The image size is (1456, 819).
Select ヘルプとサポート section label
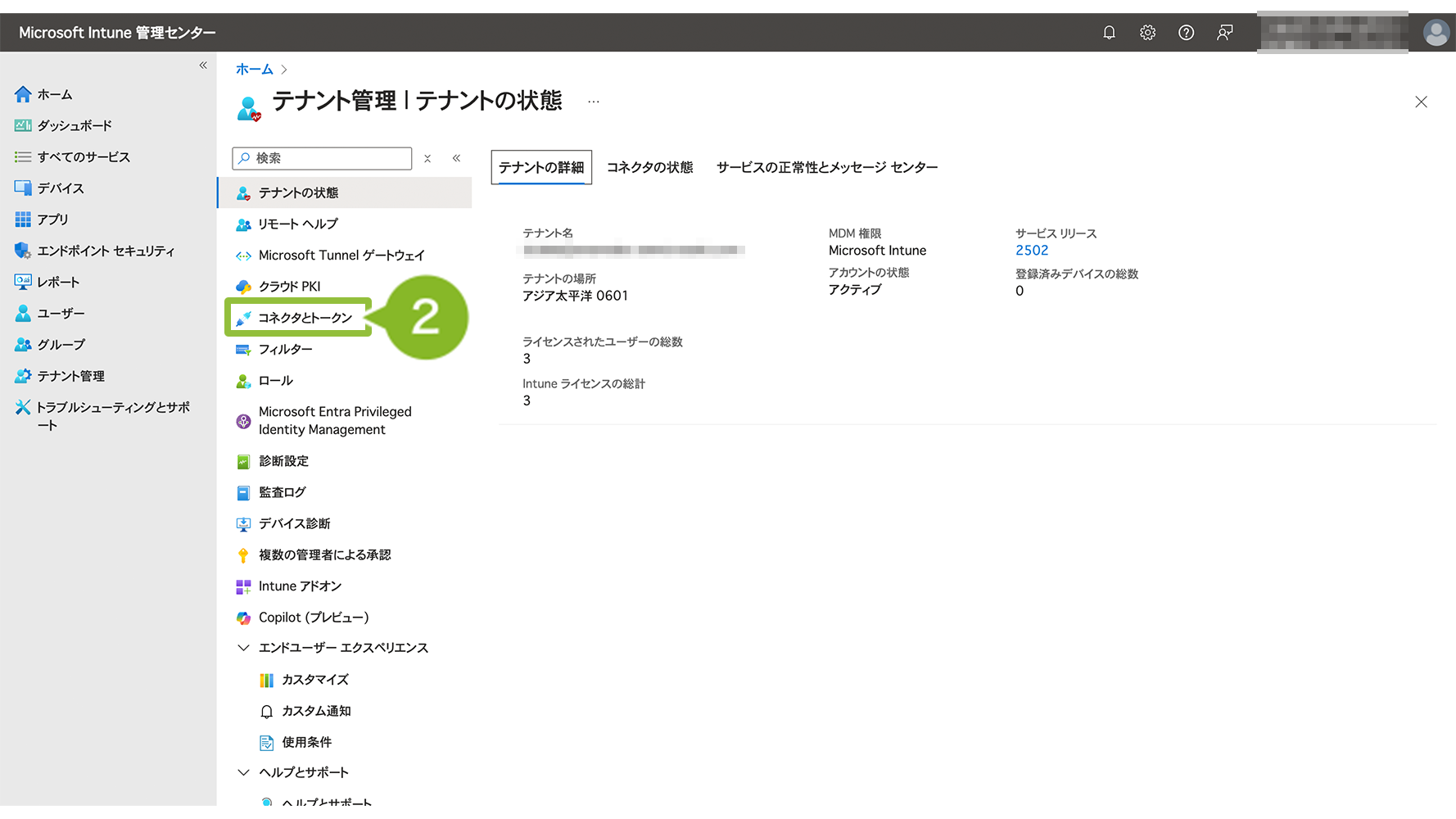pyautogui.click(x=304, y=772)
